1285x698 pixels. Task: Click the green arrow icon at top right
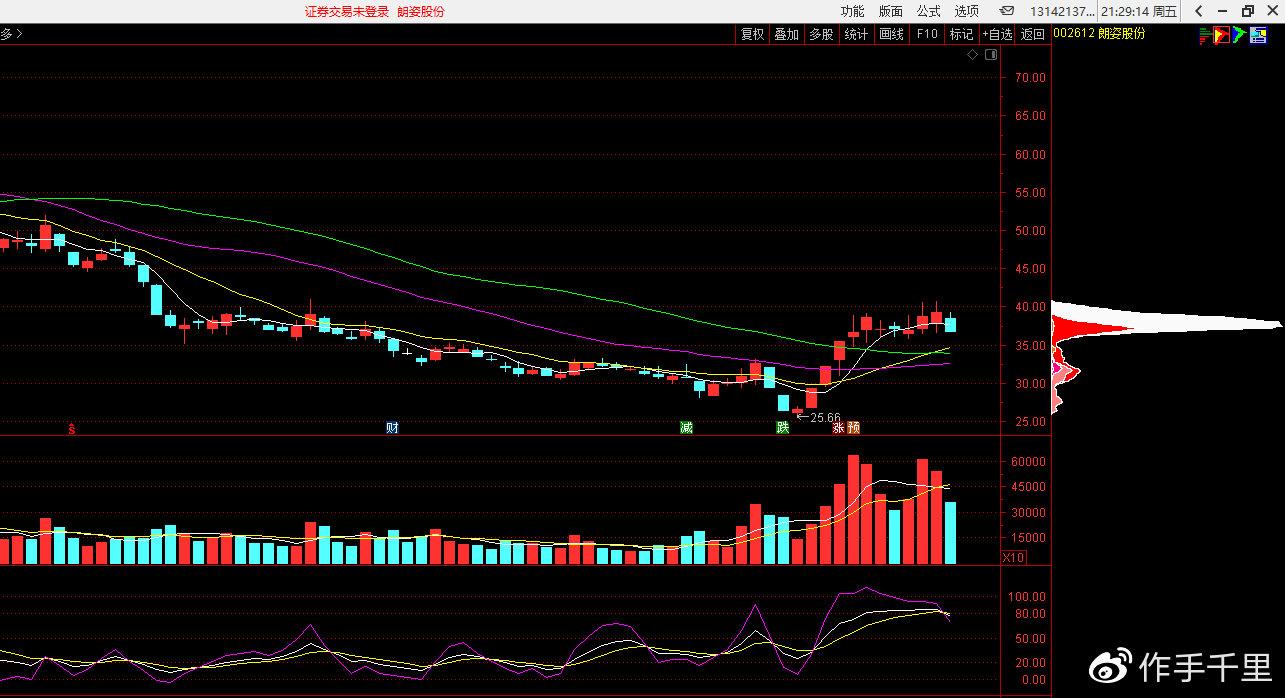(1238, 34)
